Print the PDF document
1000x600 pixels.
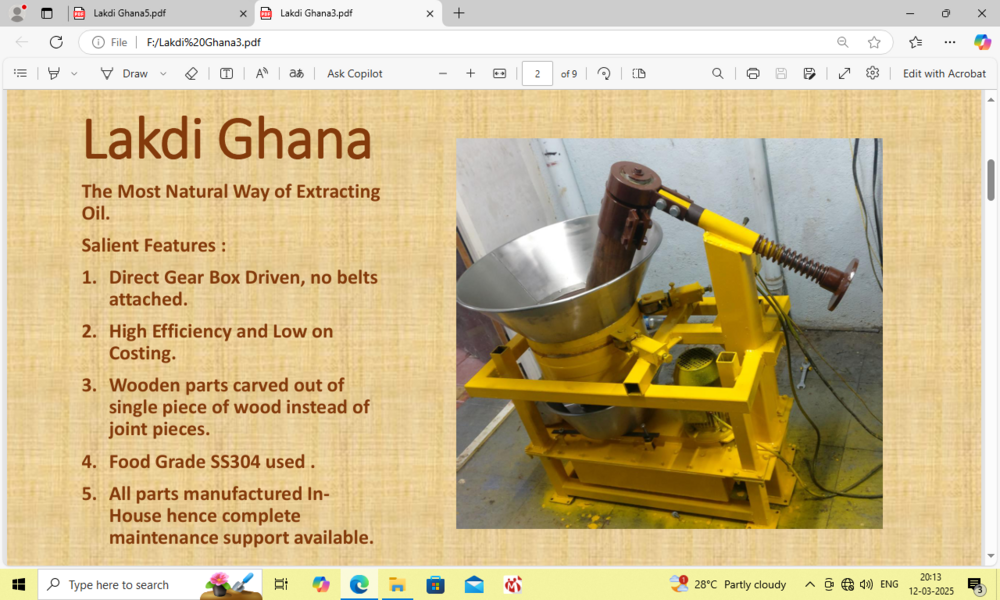tap(753, 73)
